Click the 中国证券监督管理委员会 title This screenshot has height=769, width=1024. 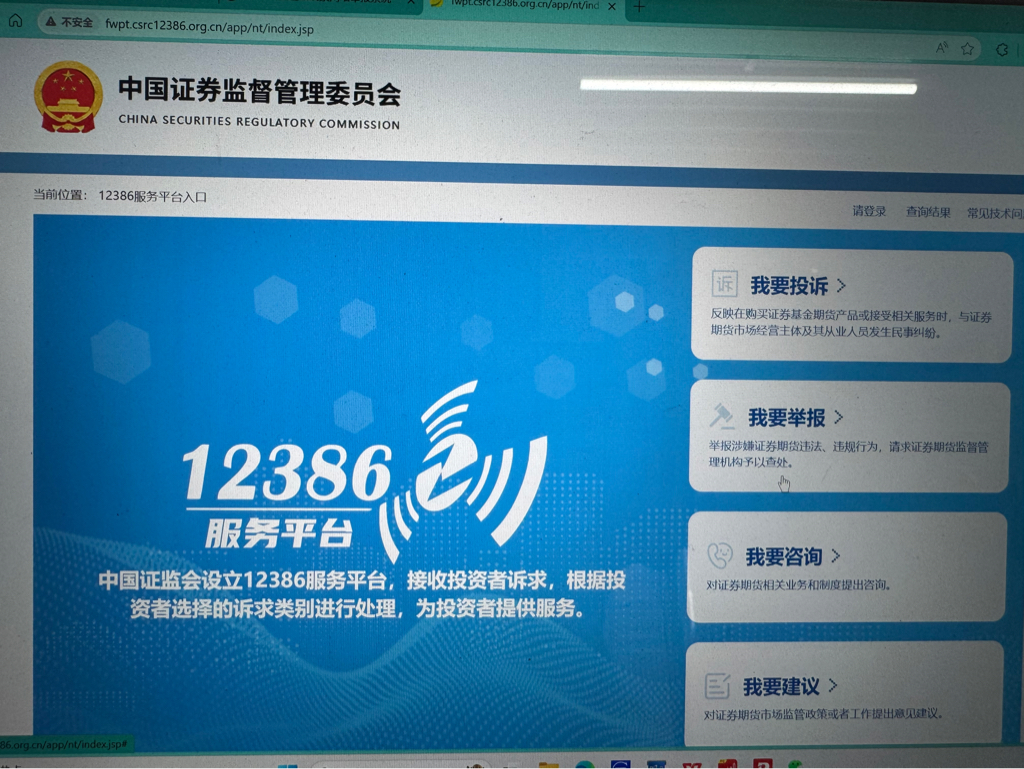[x=259, y=91]
